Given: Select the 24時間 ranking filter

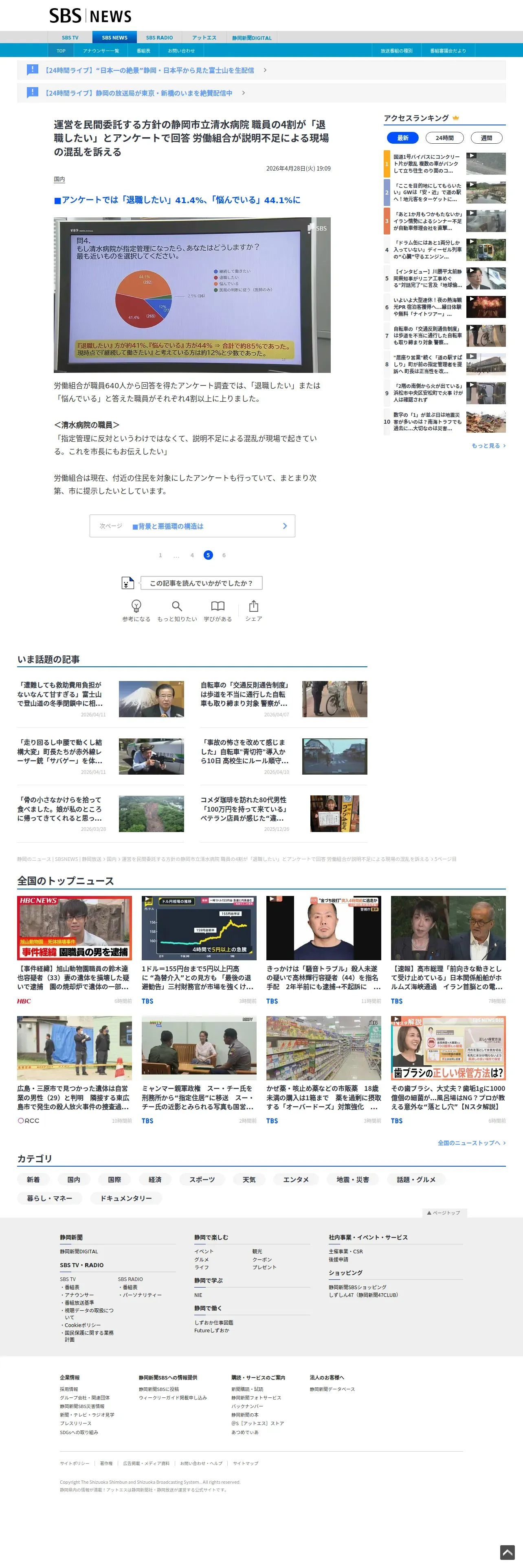Looking at the screenshot, I should (444, 138).
